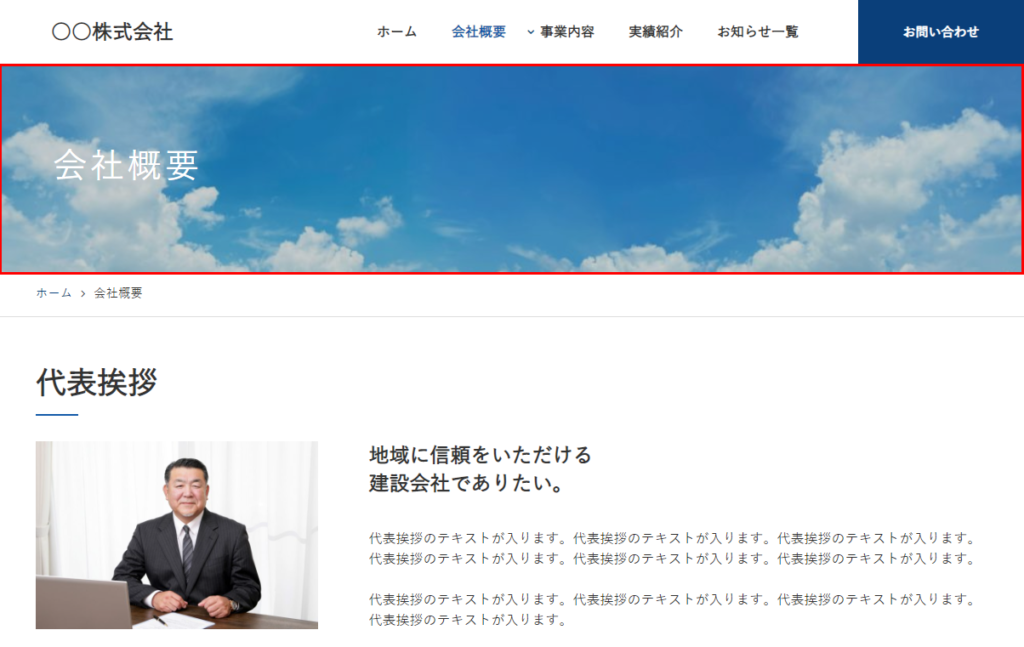Click the last greeting paragraph text
The height and width of the screenshot is (647, 1024).
click(670, 609)
